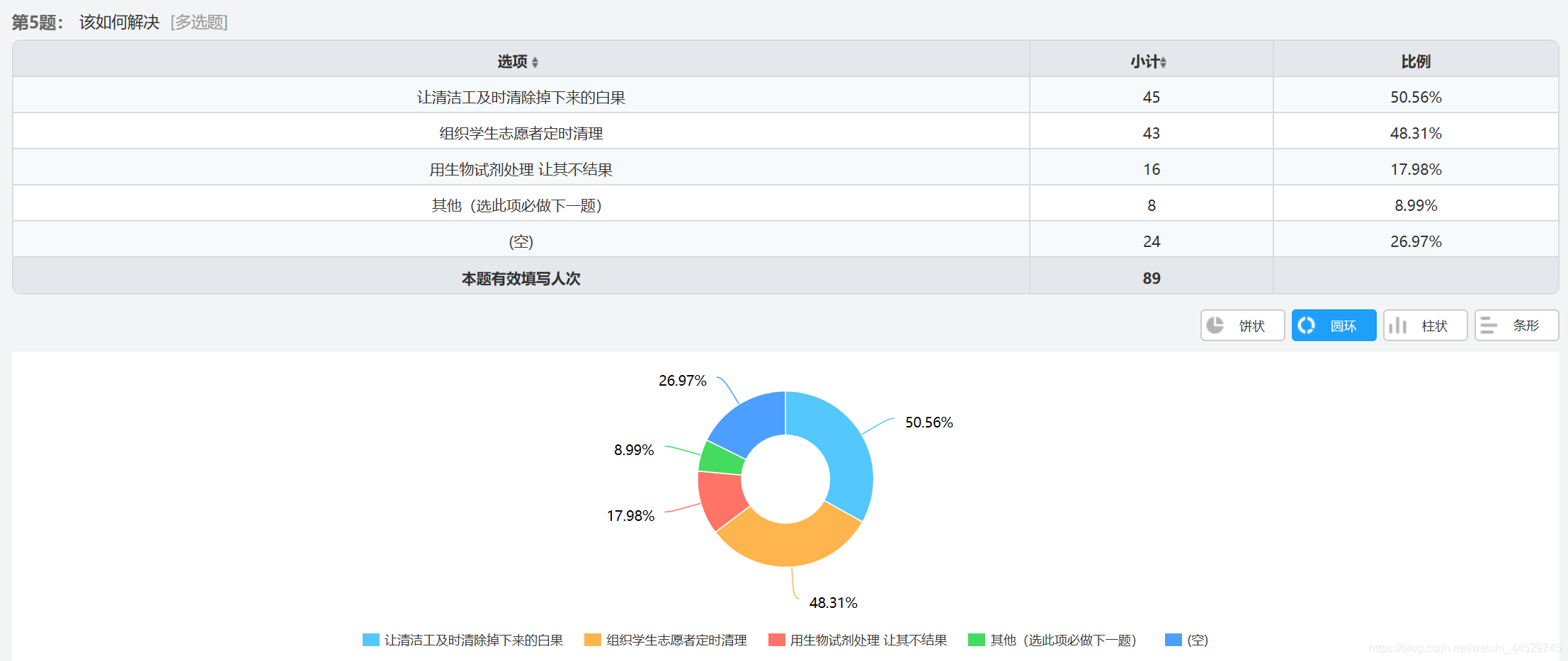Toggle legend swatch for 让清洁工及时清除掉下来的白果

[x=370, y=640]
